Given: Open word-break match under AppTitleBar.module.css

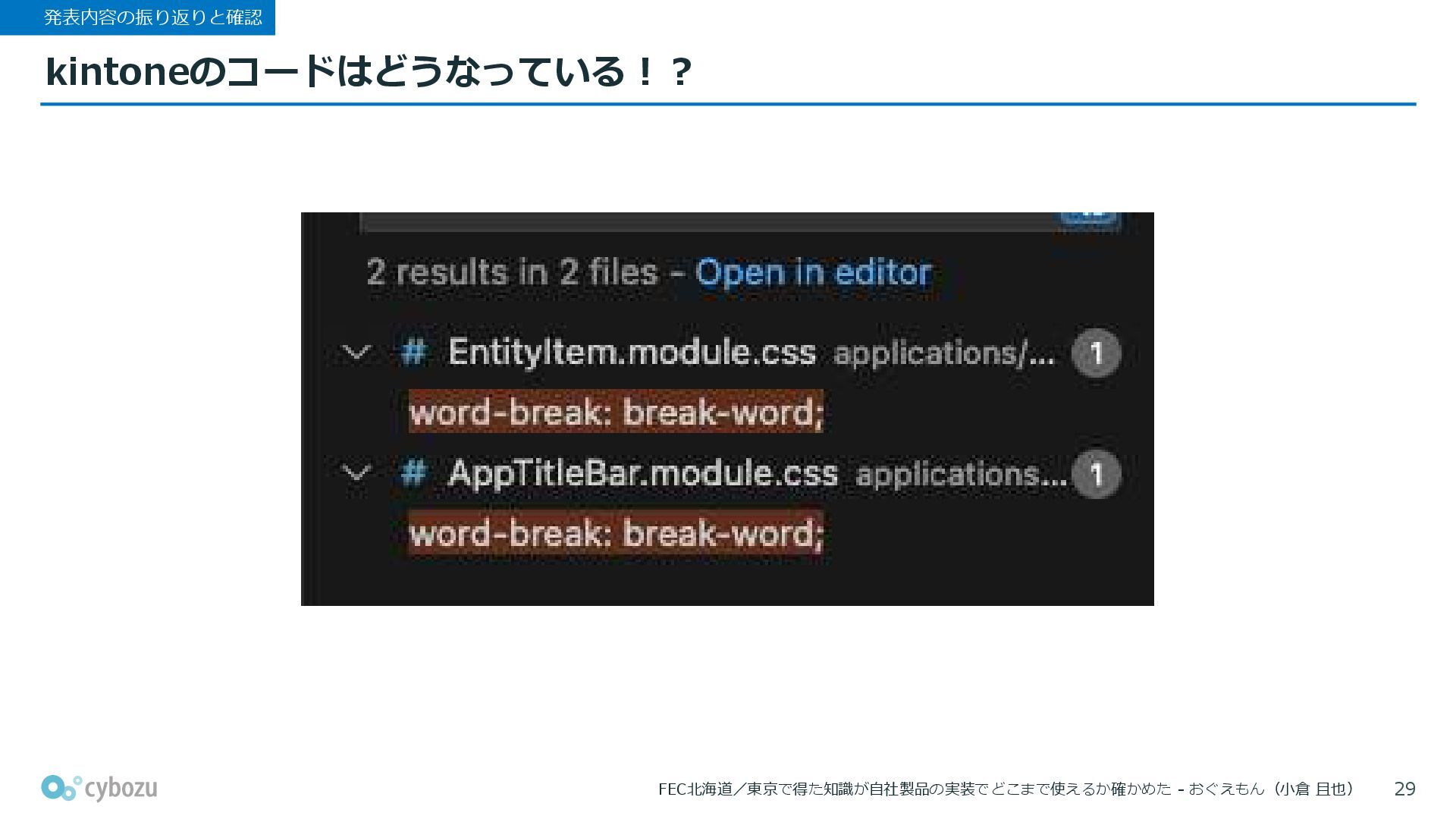Looking at the screenshot, I should 616,534.
